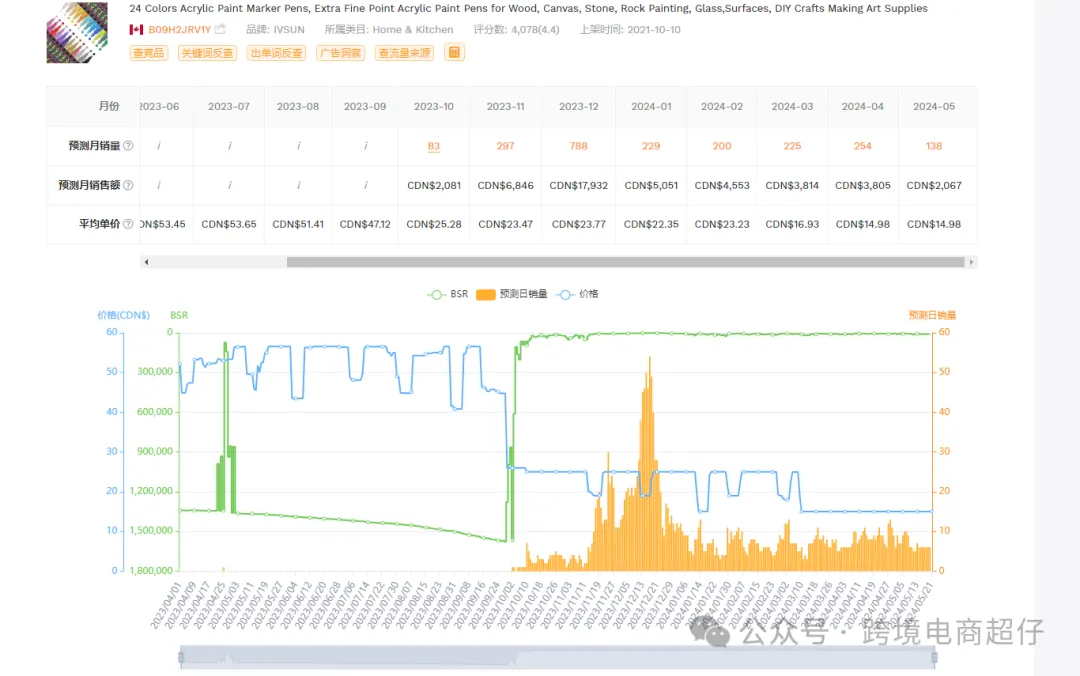Open 广告洞察 insights

click(340, 53)
